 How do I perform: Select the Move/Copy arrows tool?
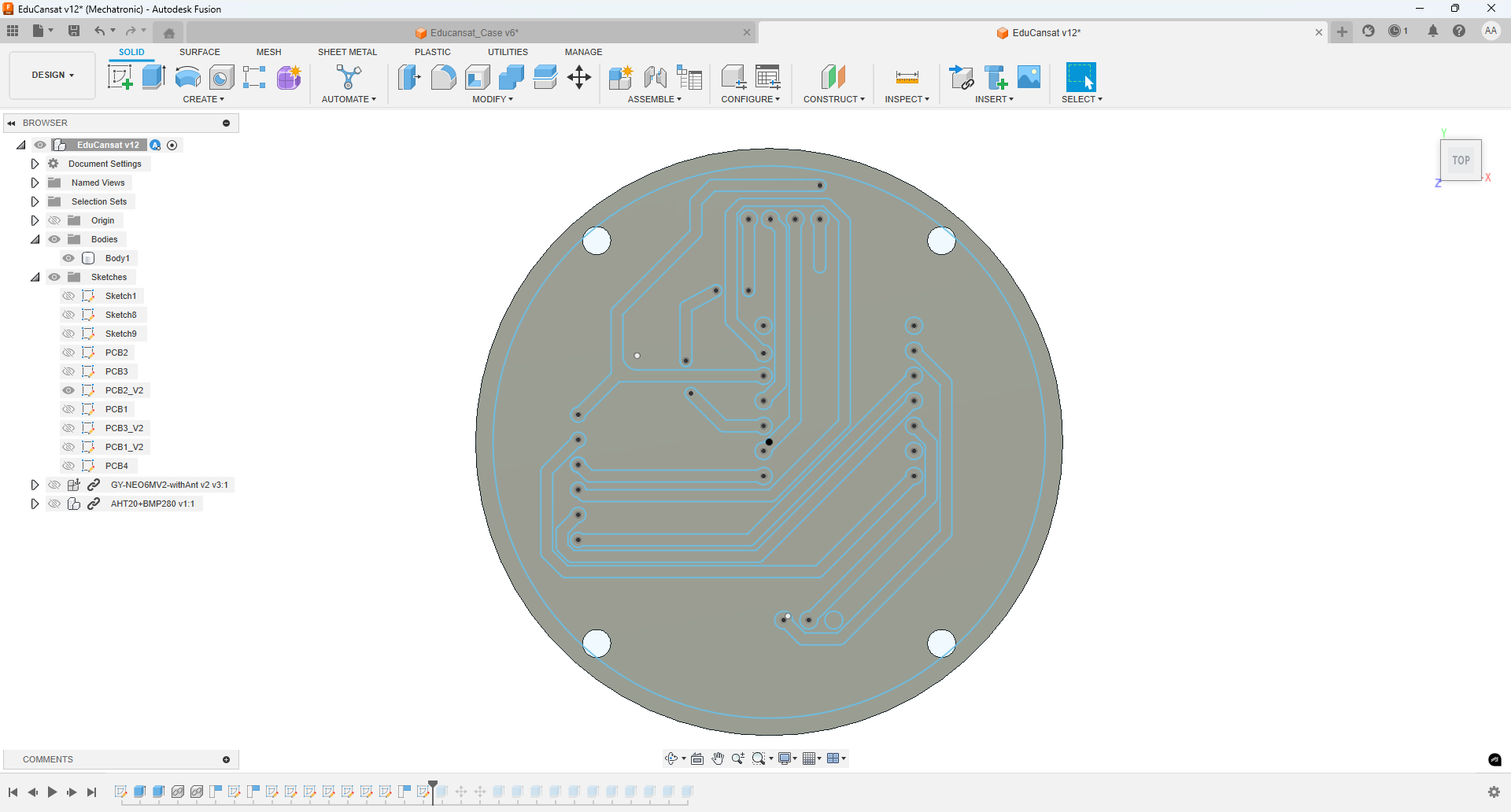click(579, 77)
